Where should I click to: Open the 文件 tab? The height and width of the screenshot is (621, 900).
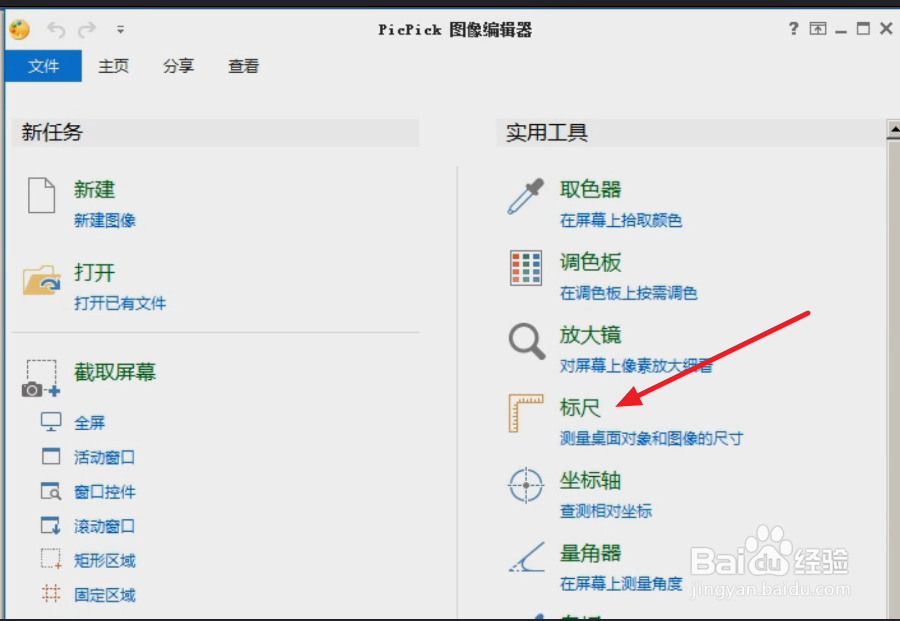(x=44, y=66)
